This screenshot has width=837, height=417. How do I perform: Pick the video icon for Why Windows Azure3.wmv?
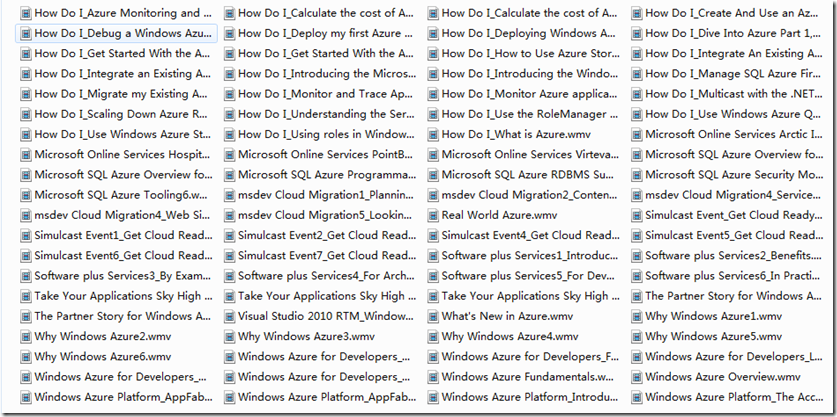(x=229, y=337)
